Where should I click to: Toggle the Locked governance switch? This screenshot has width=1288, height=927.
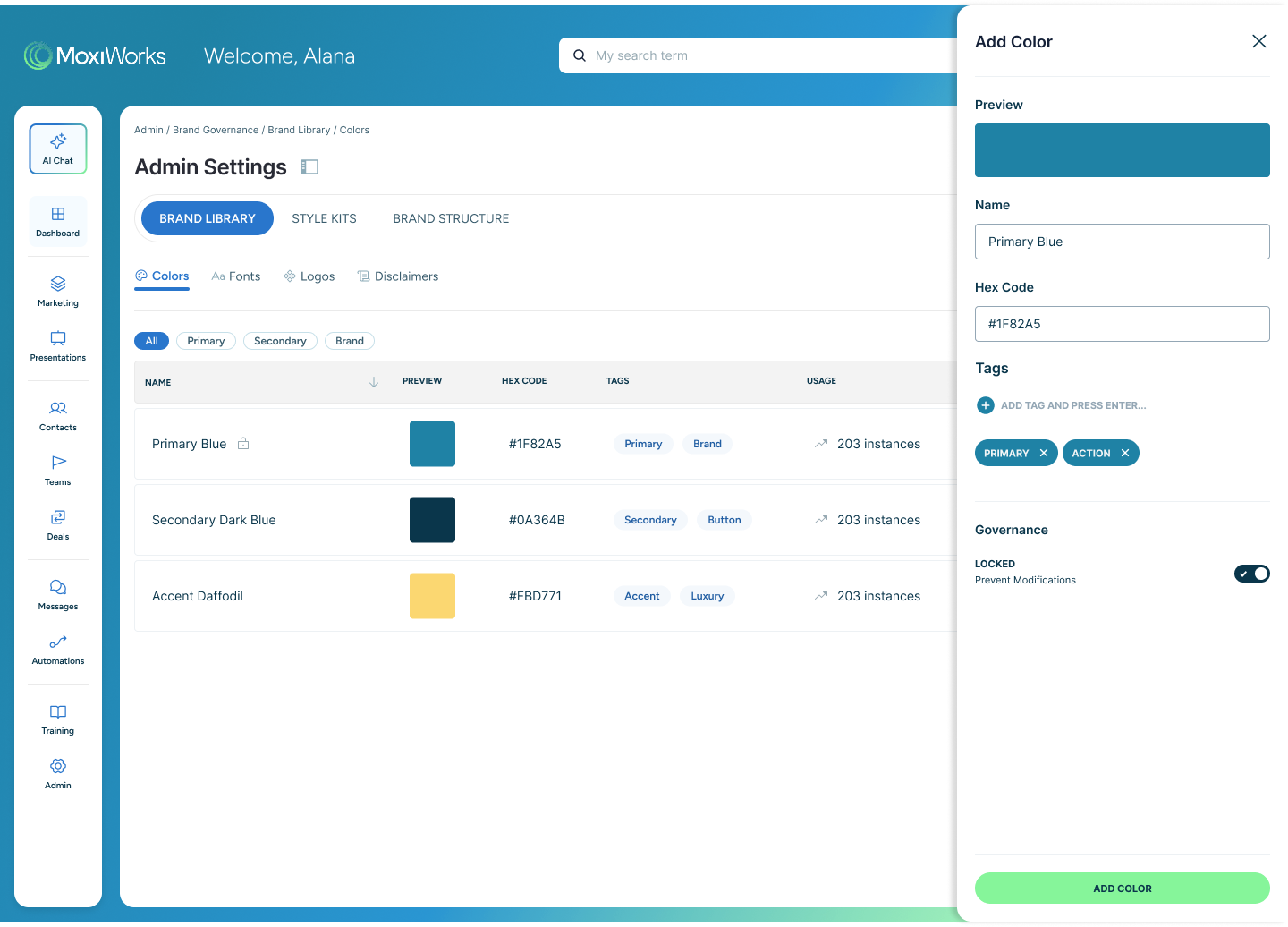point(1252,574)
